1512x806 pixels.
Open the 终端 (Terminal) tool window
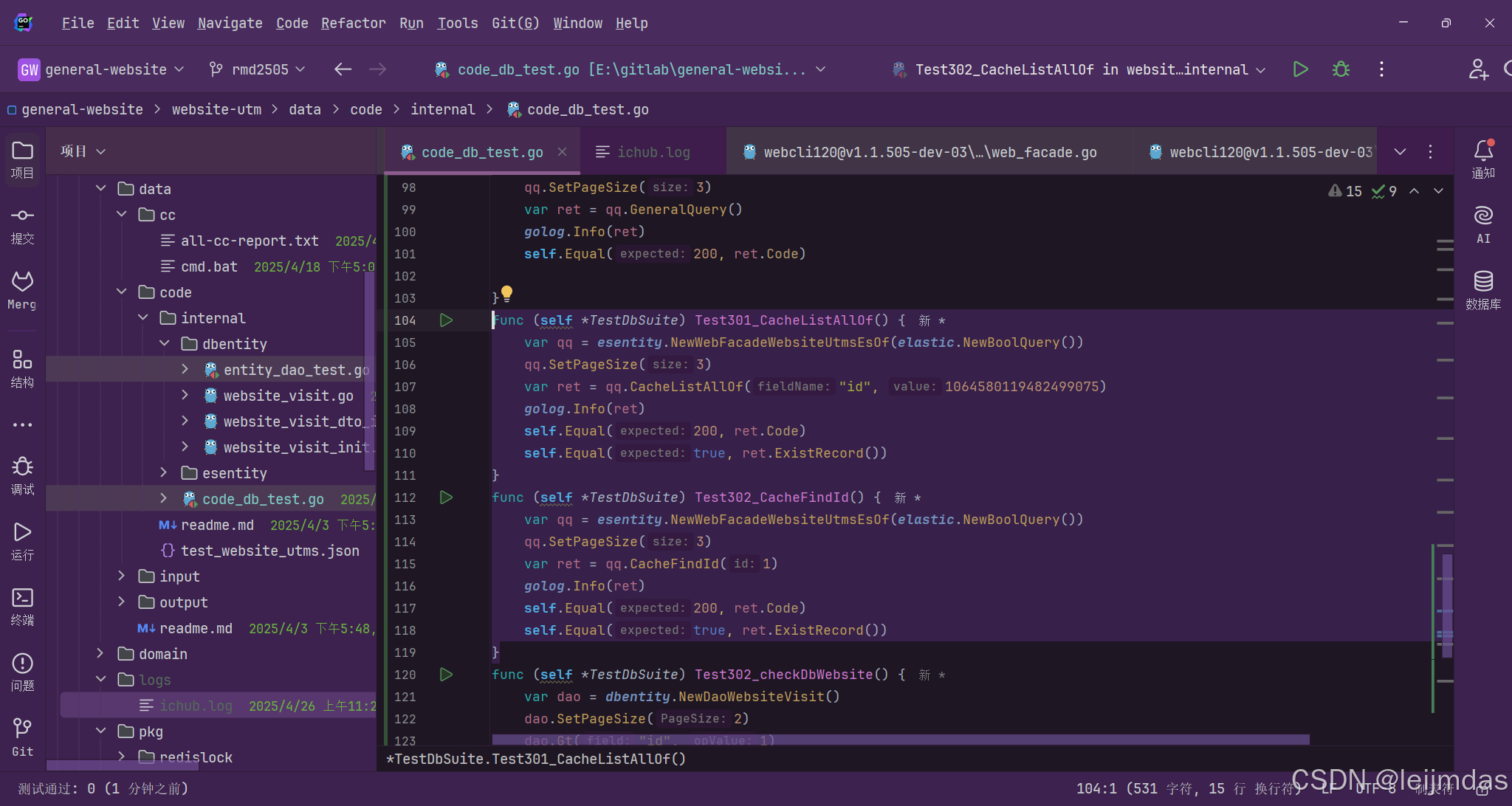(x=22, y=603)
